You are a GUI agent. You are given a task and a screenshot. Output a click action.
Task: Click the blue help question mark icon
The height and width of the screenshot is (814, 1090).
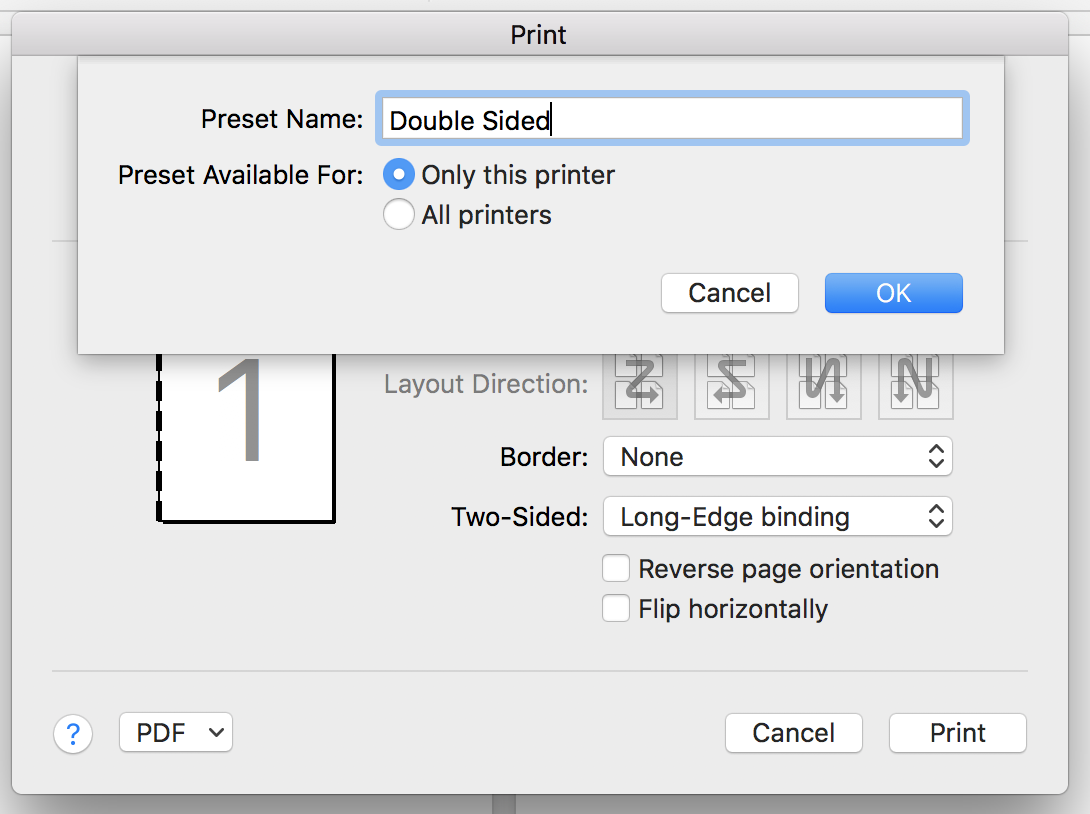tap(73, 734)
